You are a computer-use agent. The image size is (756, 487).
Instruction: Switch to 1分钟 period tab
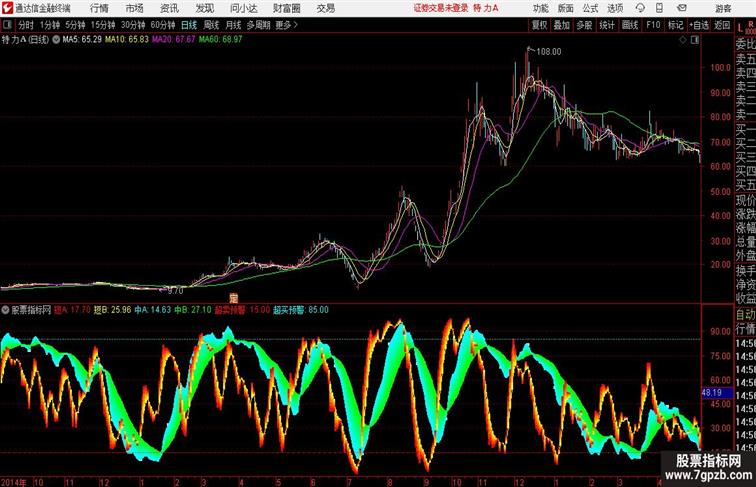50,25
